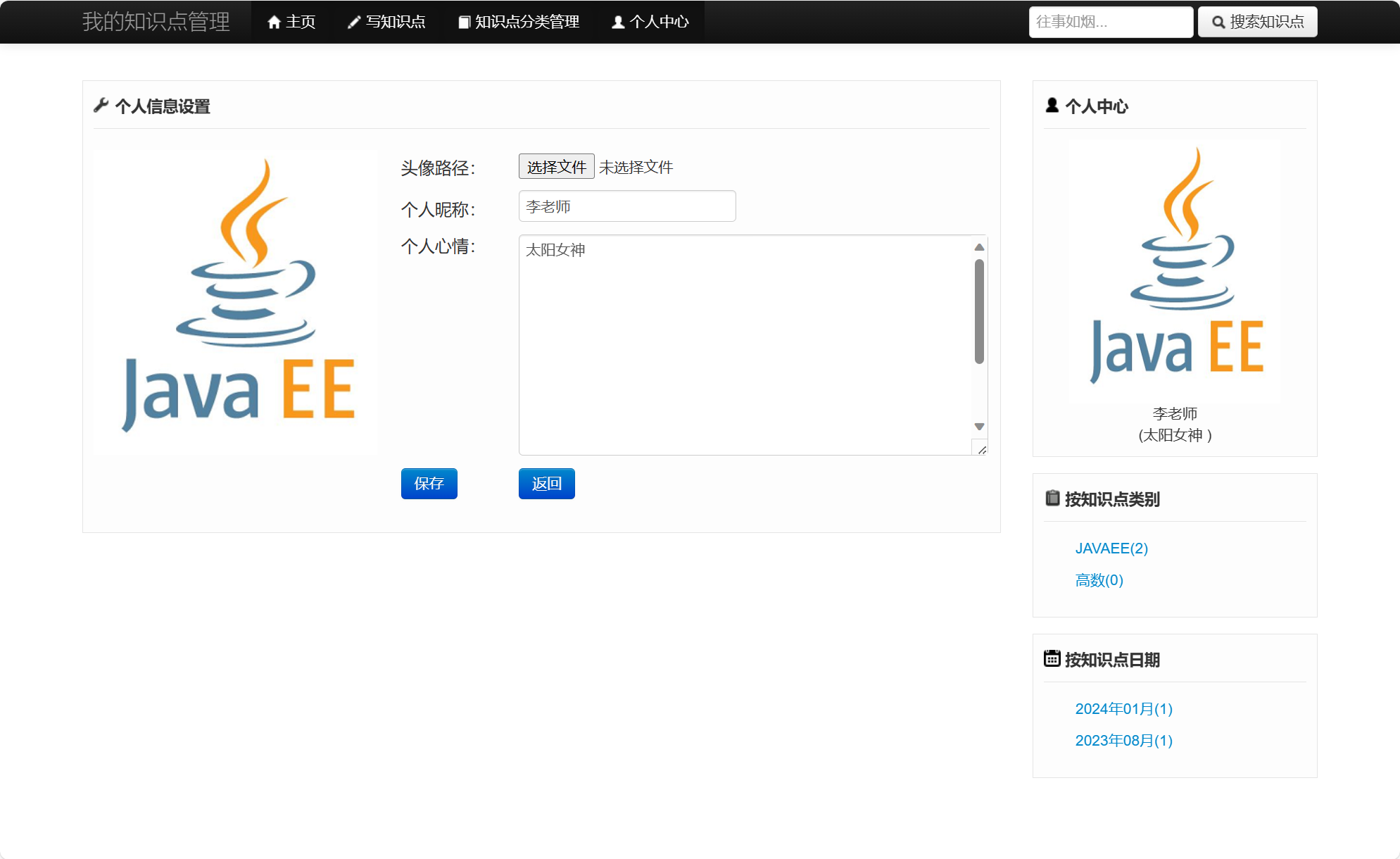Click the magnifier icon in search button

pos(1218,23)
